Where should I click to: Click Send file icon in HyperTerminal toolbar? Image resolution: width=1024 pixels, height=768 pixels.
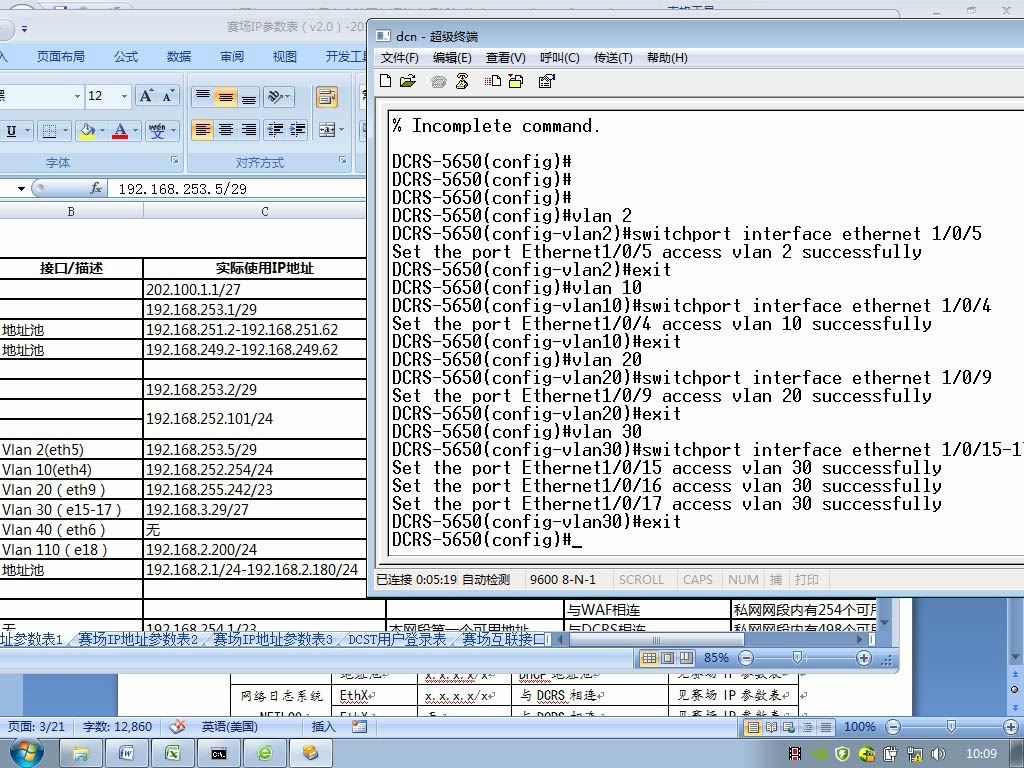493,81
